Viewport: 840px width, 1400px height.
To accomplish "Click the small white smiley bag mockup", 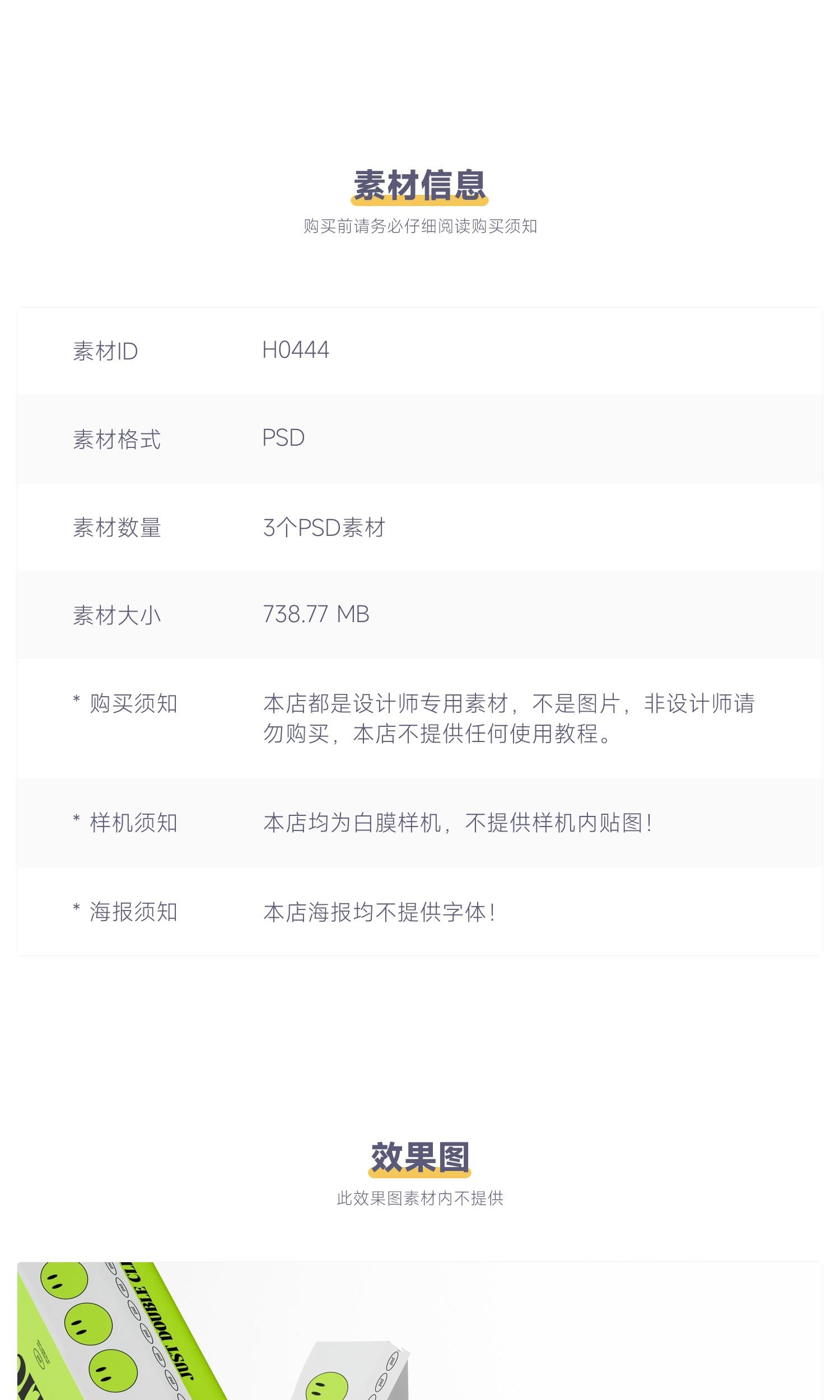I will [351, 1370].
